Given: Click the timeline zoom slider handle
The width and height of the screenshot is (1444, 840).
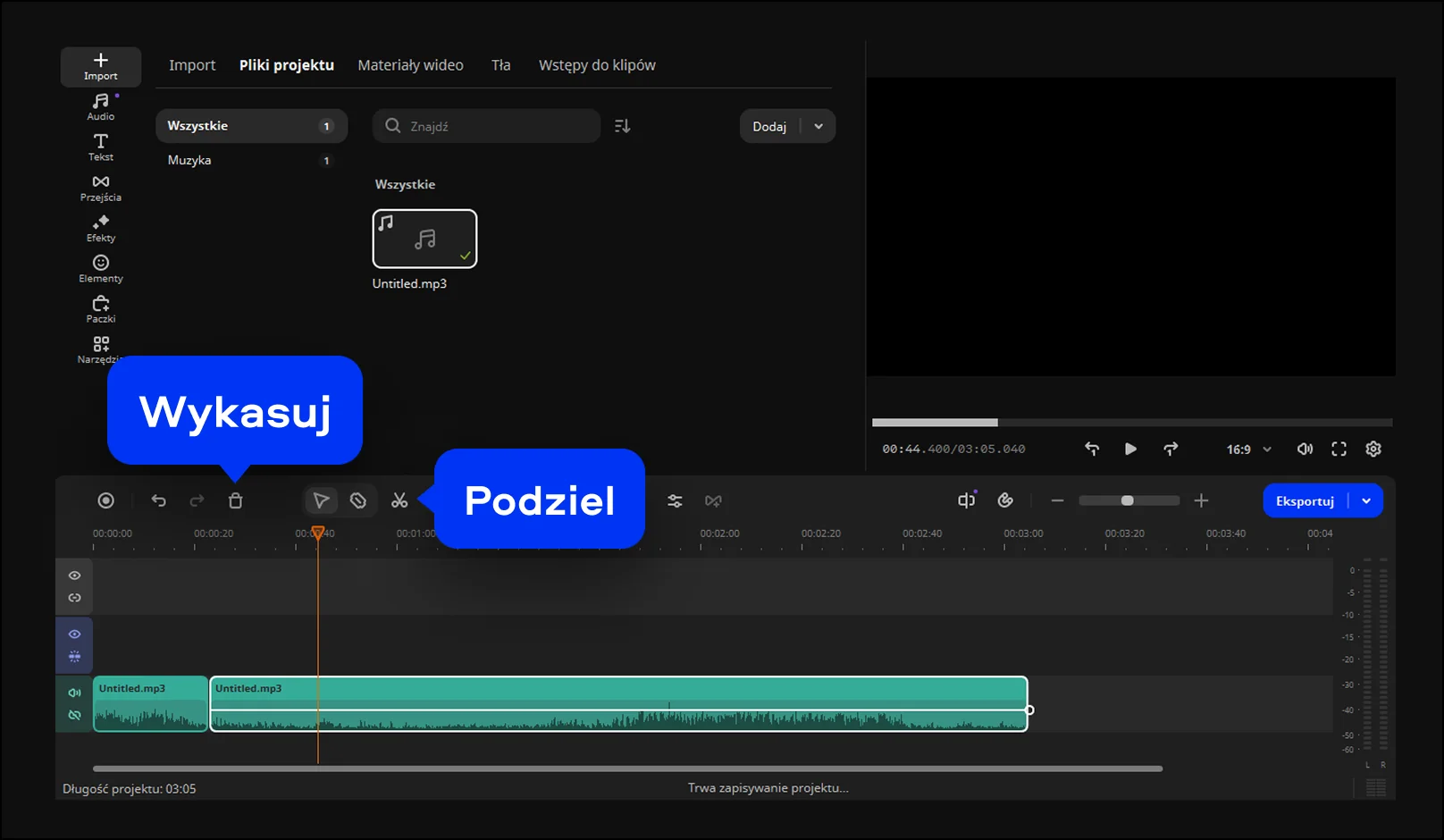Looking at the screenshot, I should click(x=1128, y=500).
